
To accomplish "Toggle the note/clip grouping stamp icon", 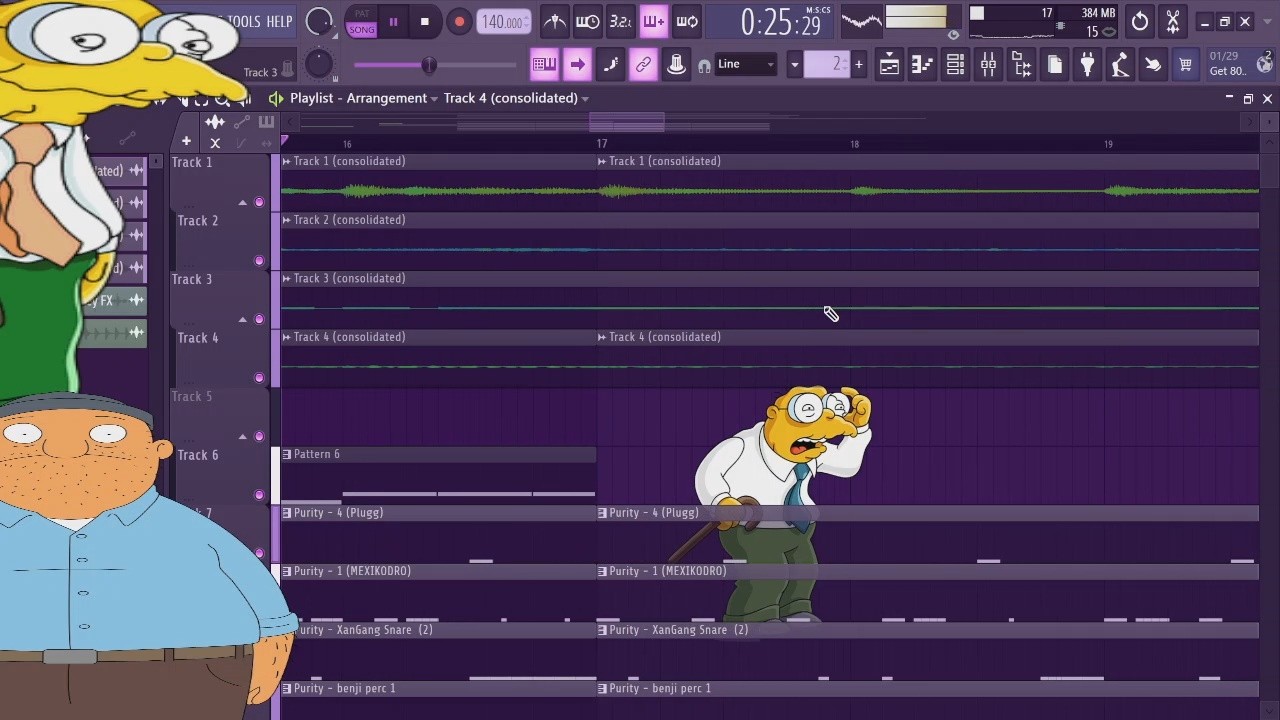I will (676, 65).
